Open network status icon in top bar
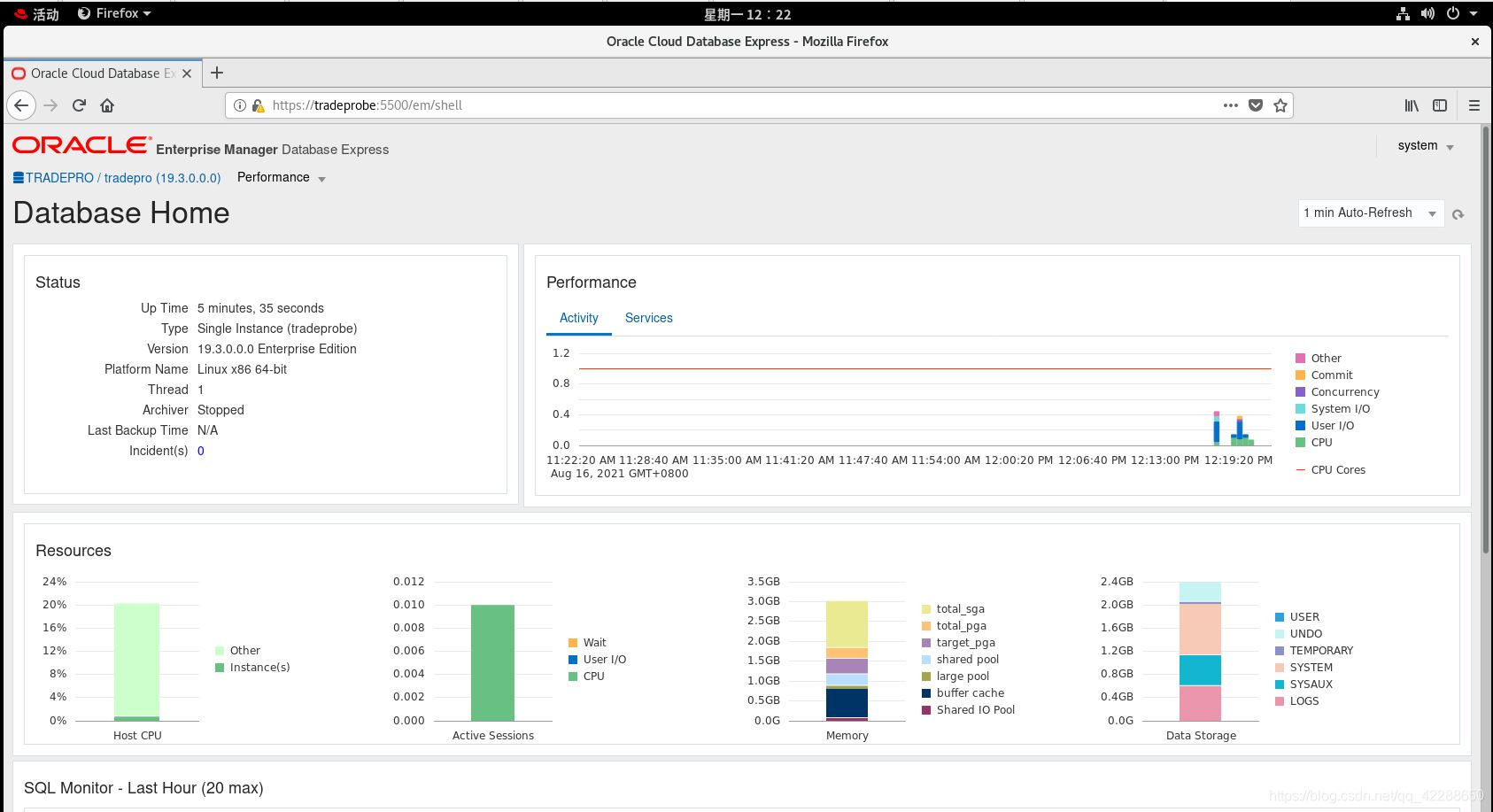Image resolution: width=1493 pixels, height=812 pixels. point(1403,13)
